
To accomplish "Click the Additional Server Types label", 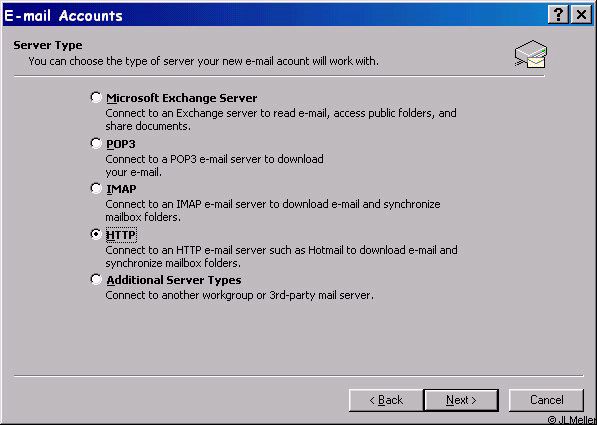I will click(174, 280).
